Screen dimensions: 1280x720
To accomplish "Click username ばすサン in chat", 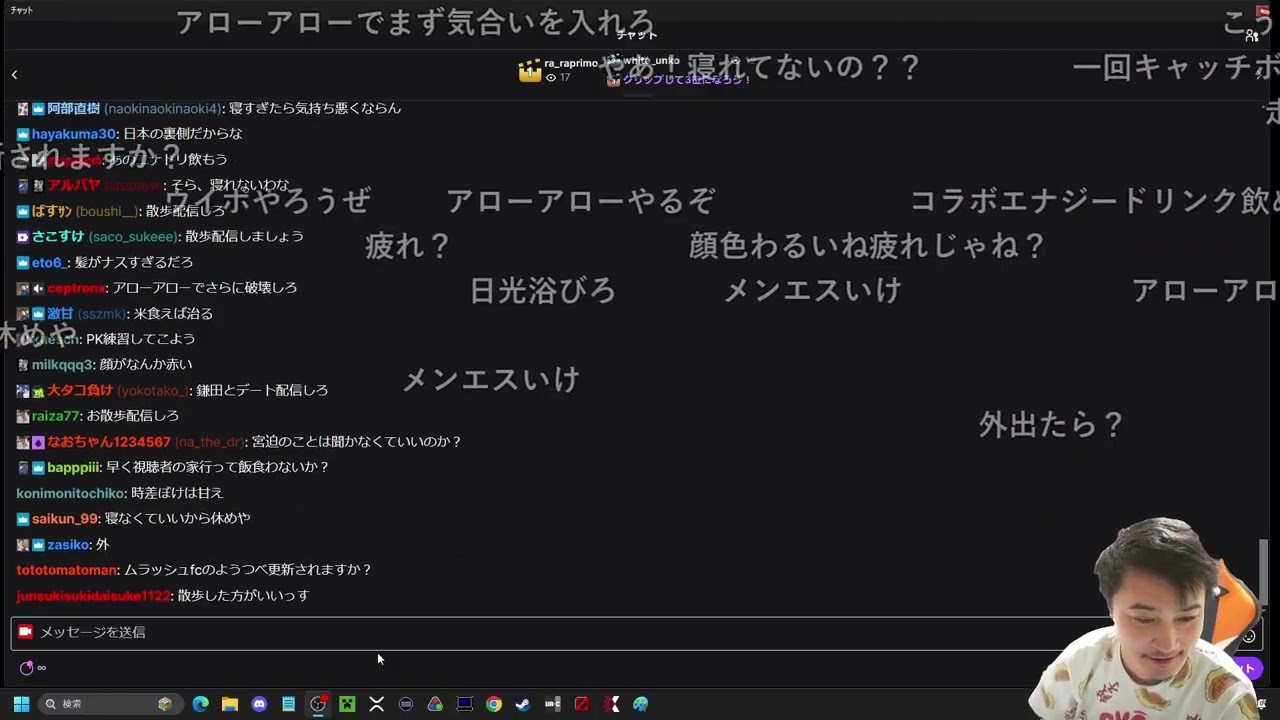I will pyautogui.click(x=52, y=211).
